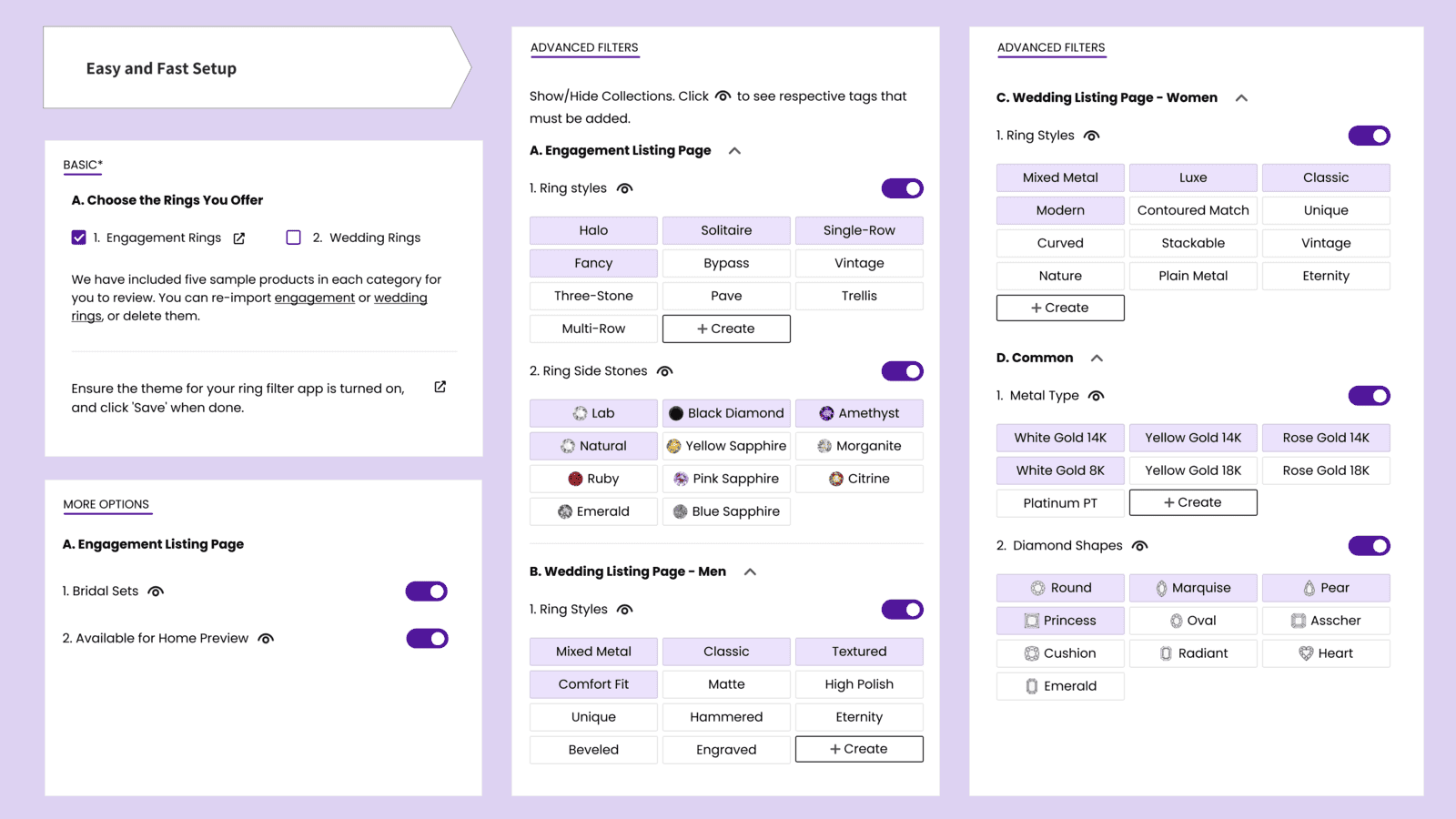Select the Black Diamond side stone swatch
Image resolution: width=1456 pixels, height=819 pixels.
pos(726,413)
